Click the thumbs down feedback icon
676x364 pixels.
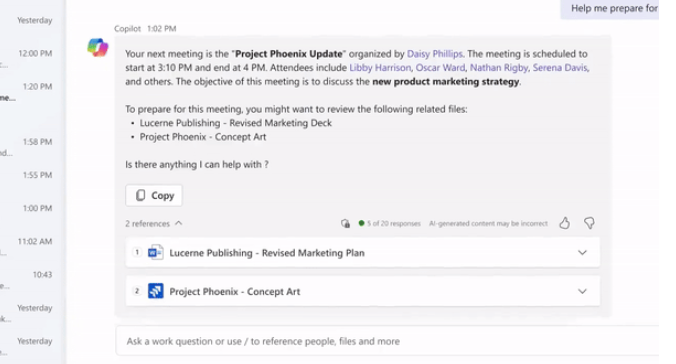589,223
